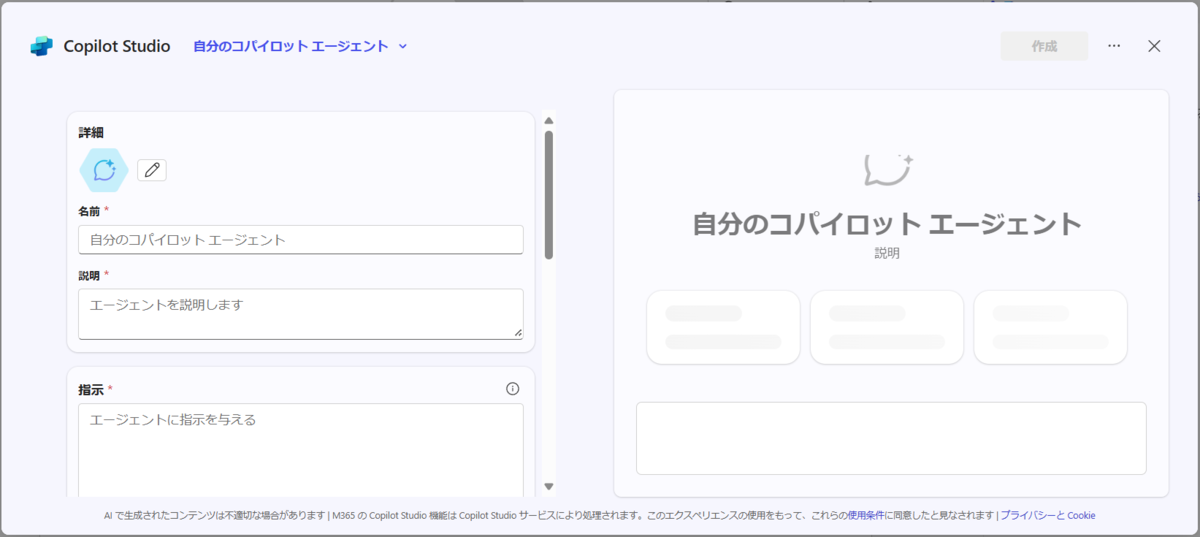The height and width of the screenshot is (537, 1200).
Task: Select the middle starter prompt card
Action: click(887, 327)
